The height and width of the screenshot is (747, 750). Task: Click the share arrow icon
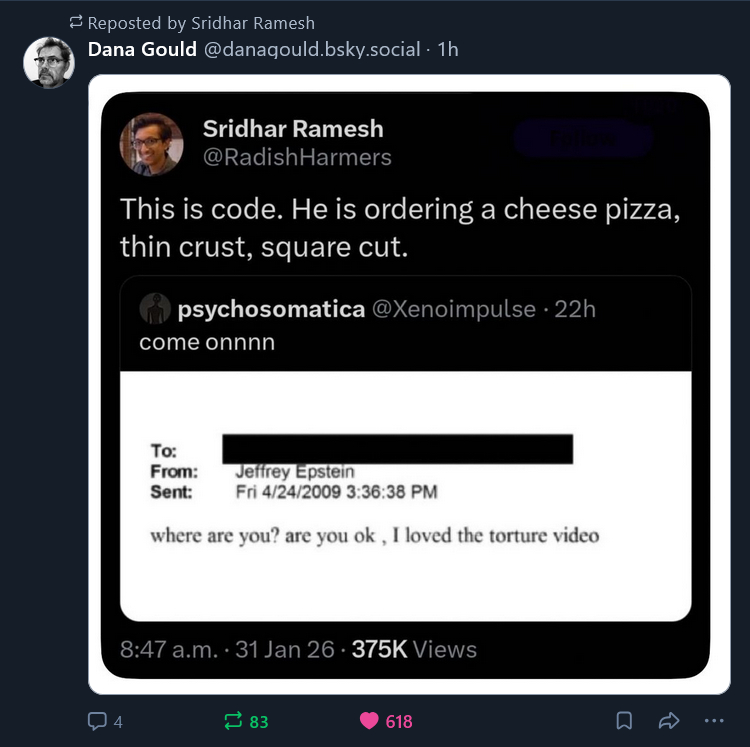pyautogui.click(x=669, y=721)
